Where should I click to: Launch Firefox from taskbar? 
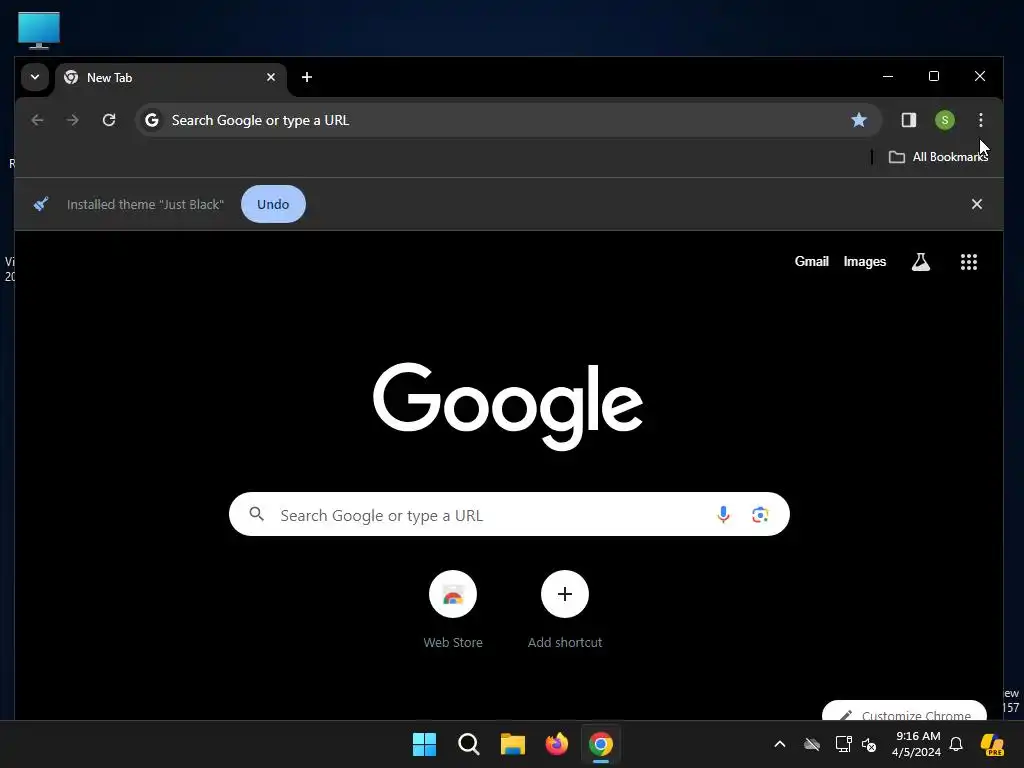click(556, 744)
